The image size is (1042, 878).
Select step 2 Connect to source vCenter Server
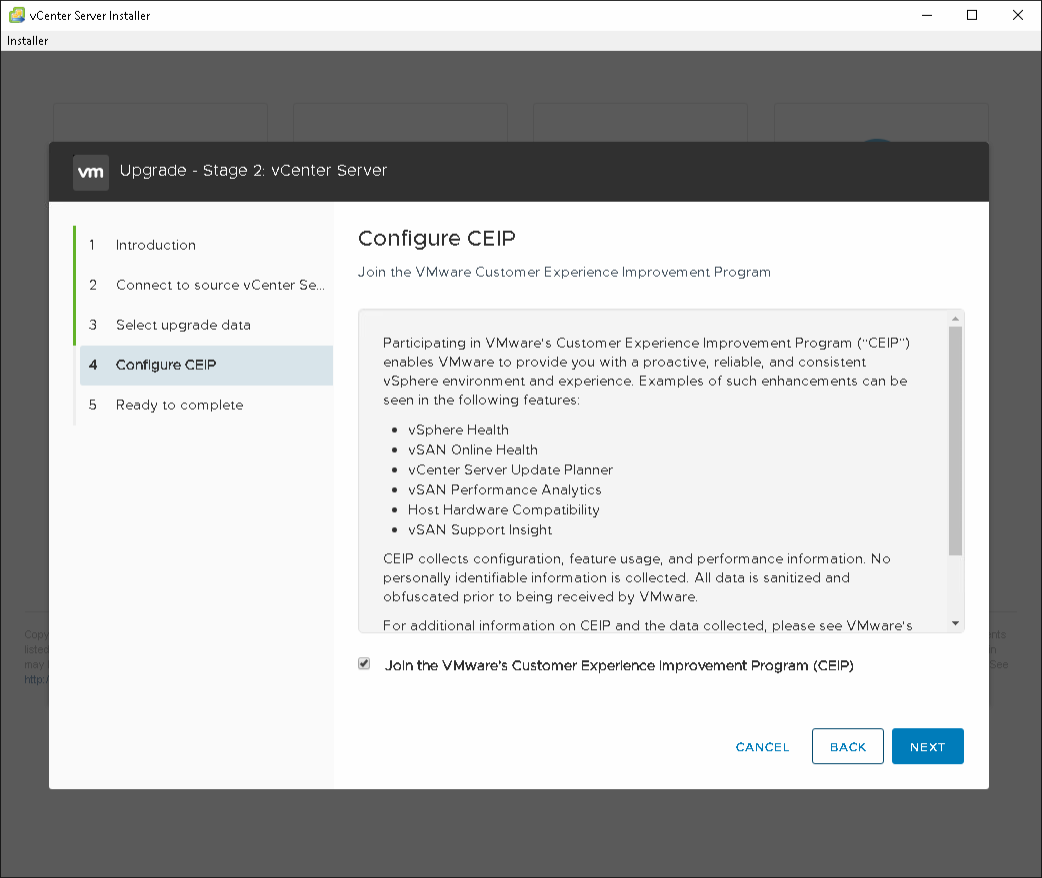(x=220, y=285)
